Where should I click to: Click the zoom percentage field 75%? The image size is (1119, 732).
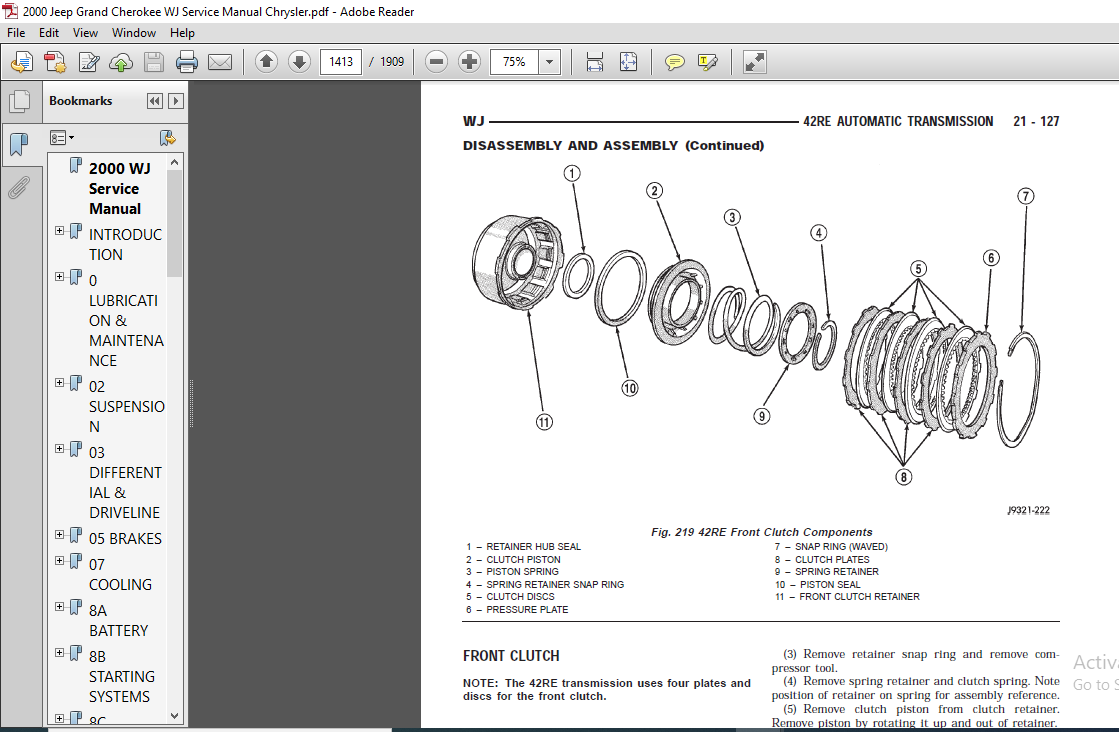click(x=515, y=62)
